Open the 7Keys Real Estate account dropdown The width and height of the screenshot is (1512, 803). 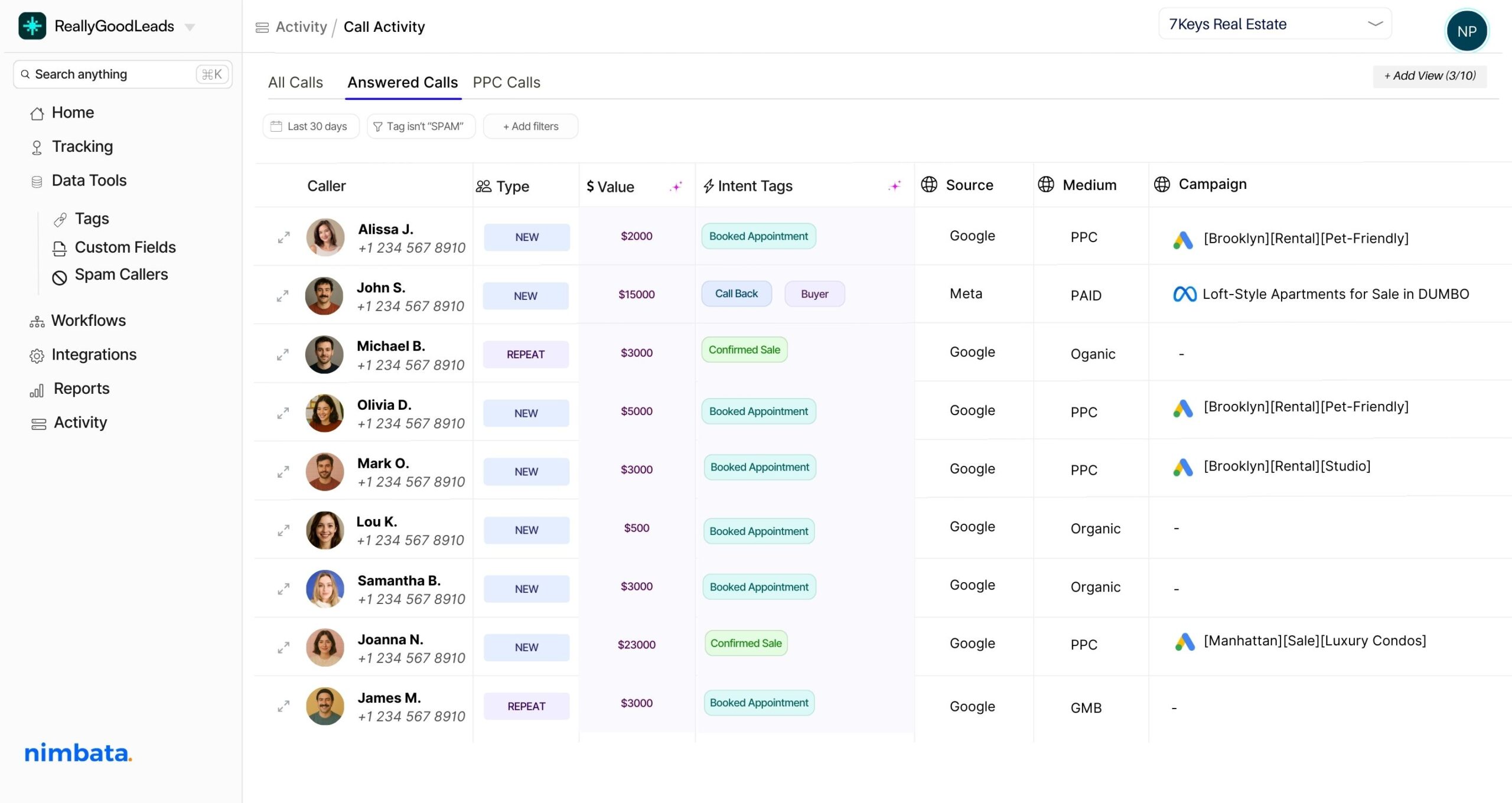click(x=1275, y=24)
